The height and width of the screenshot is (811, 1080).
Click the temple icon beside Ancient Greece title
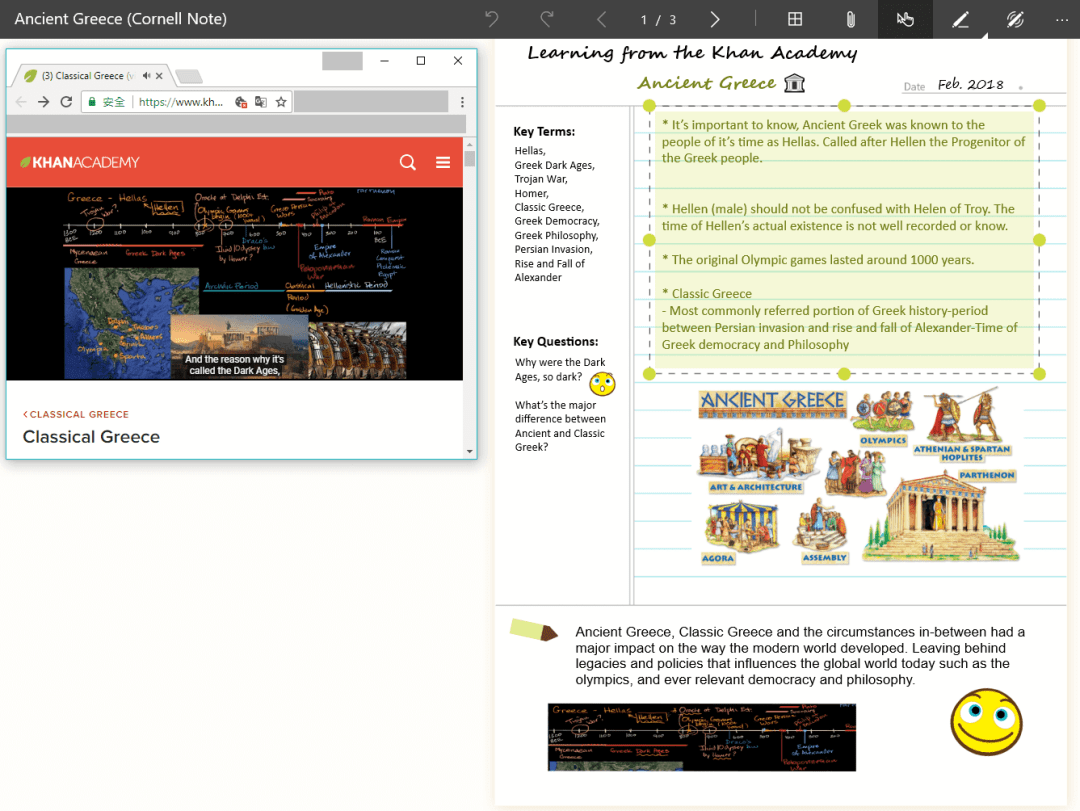point(795,83)
